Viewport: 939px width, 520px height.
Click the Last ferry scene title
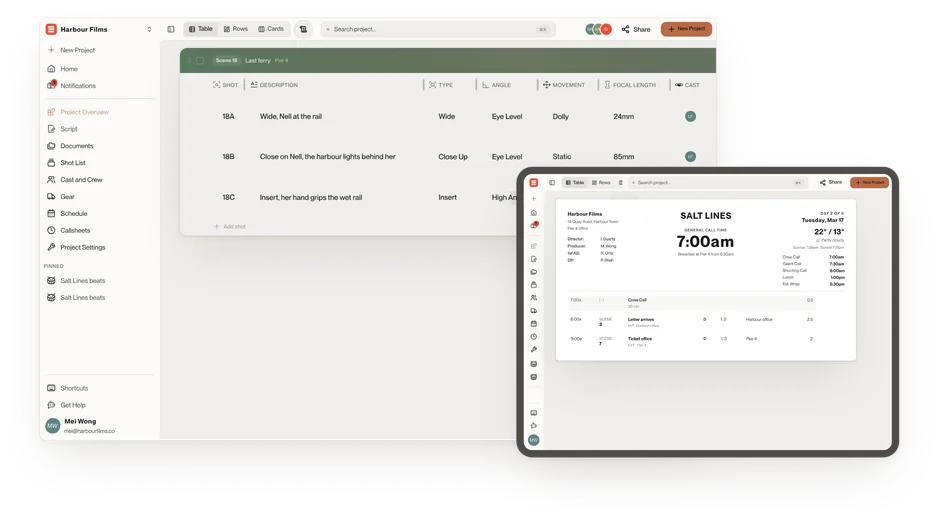pos(258,61)
